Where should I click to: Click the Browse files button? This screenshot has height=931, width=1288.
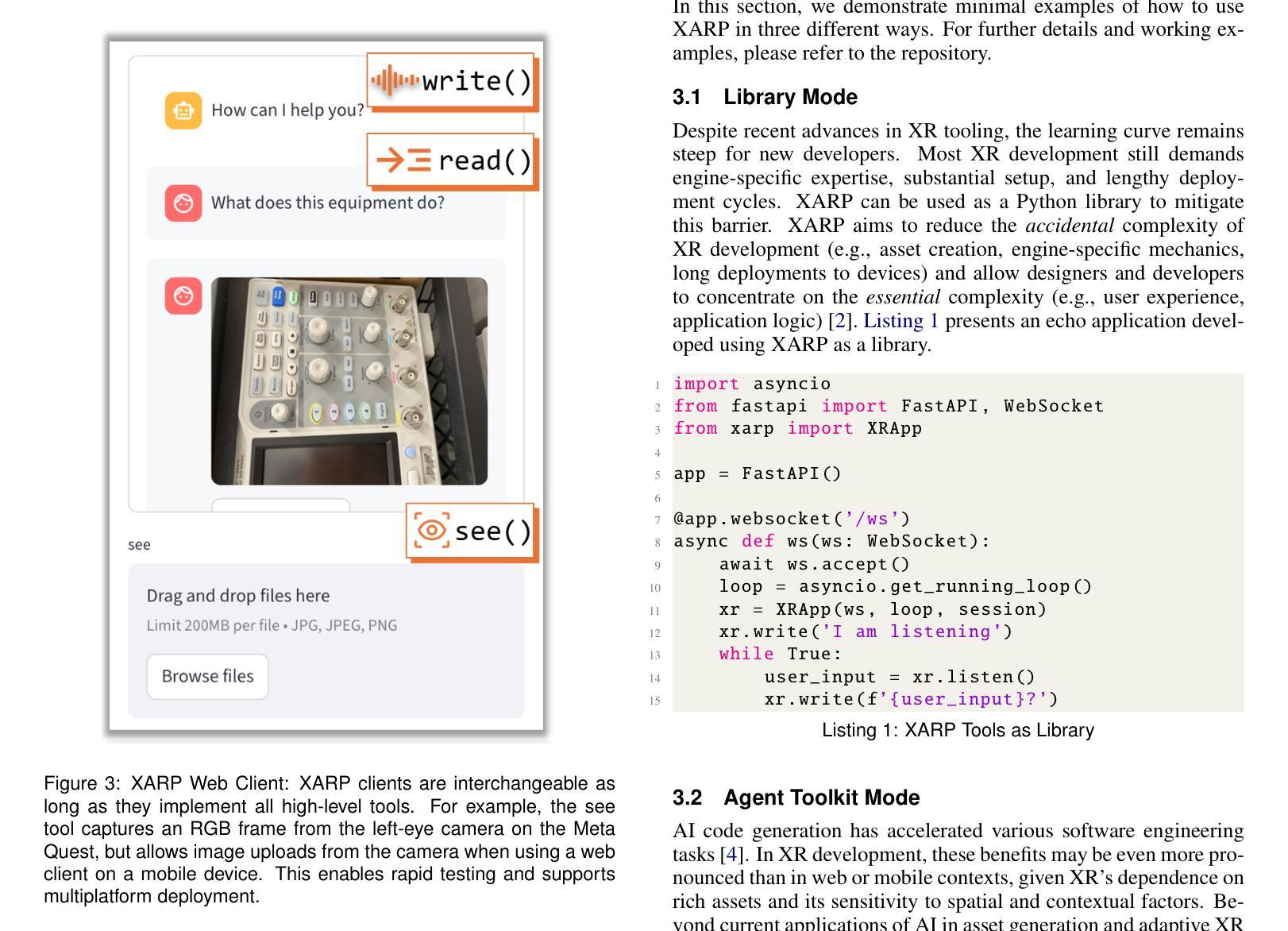(x=208, y=677)
